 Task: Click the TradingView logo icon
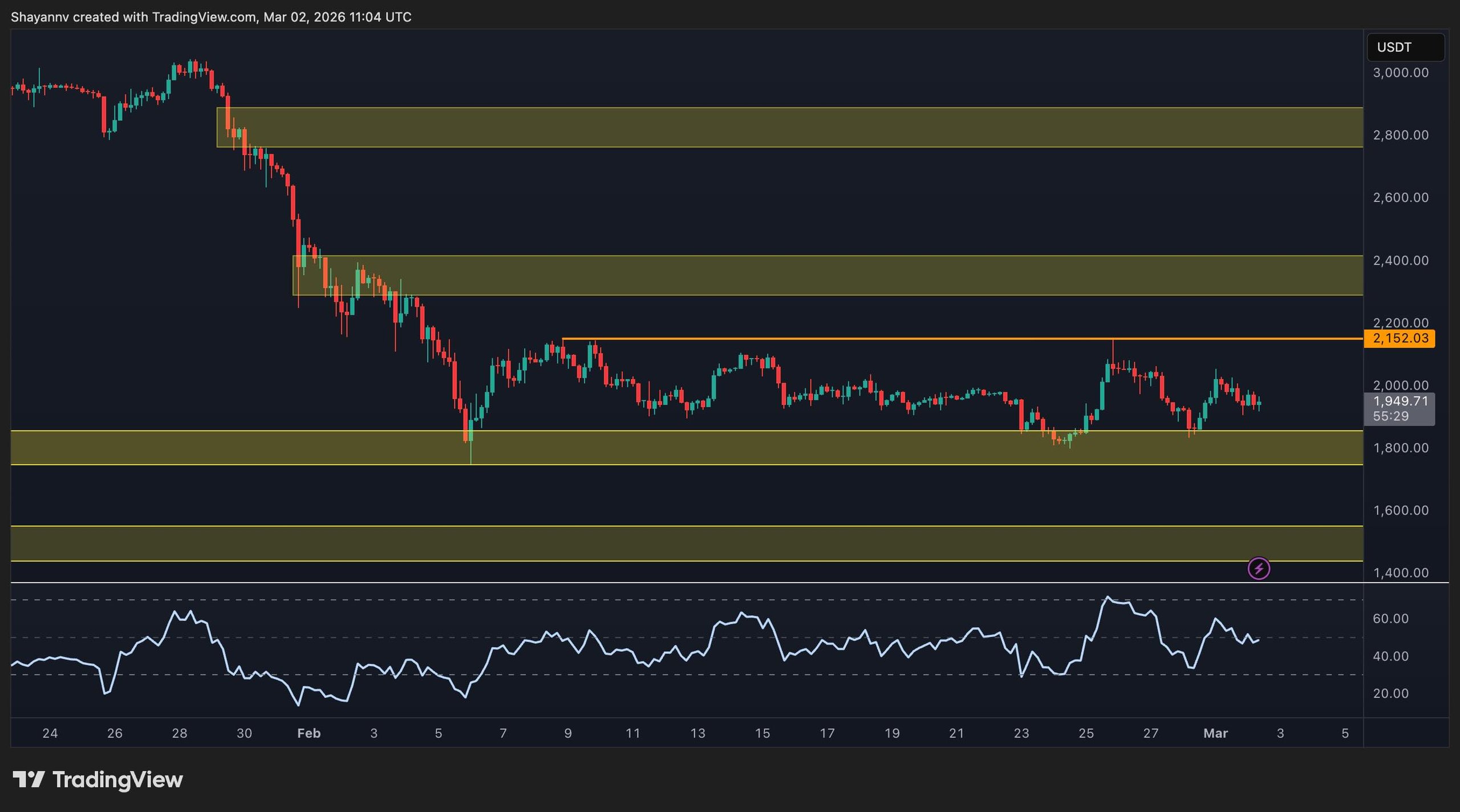coord(29,779)
